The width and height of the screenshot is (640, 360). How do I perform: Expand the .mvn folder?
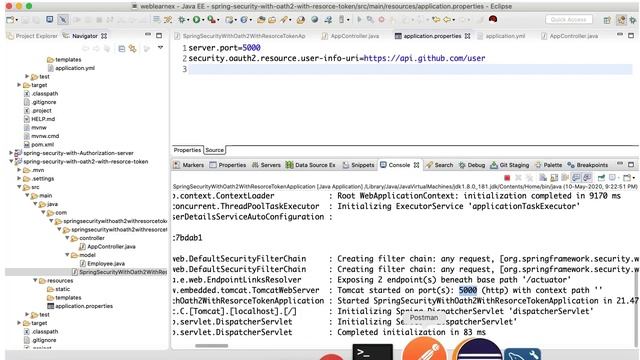click(19, 170)
